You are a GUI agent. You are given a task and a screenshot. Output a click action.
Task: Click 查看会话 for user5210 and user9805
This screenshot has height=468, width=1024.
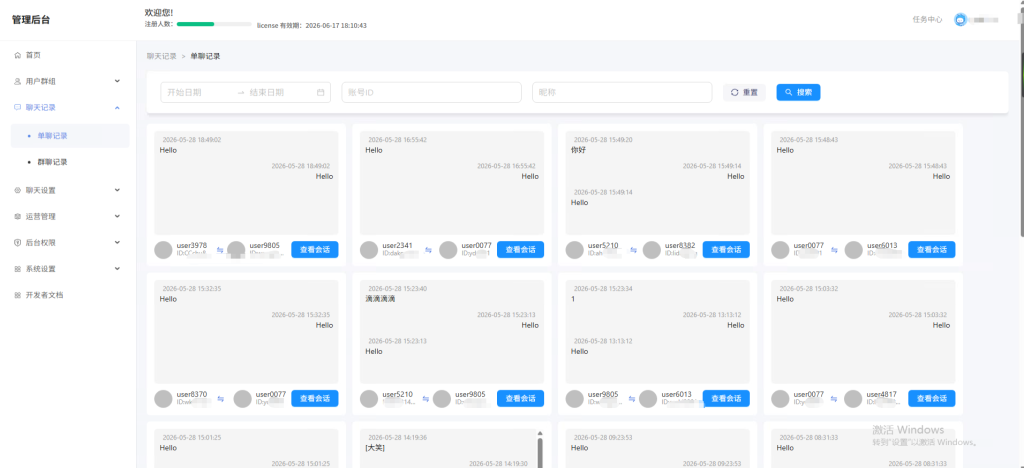point(520,398)
